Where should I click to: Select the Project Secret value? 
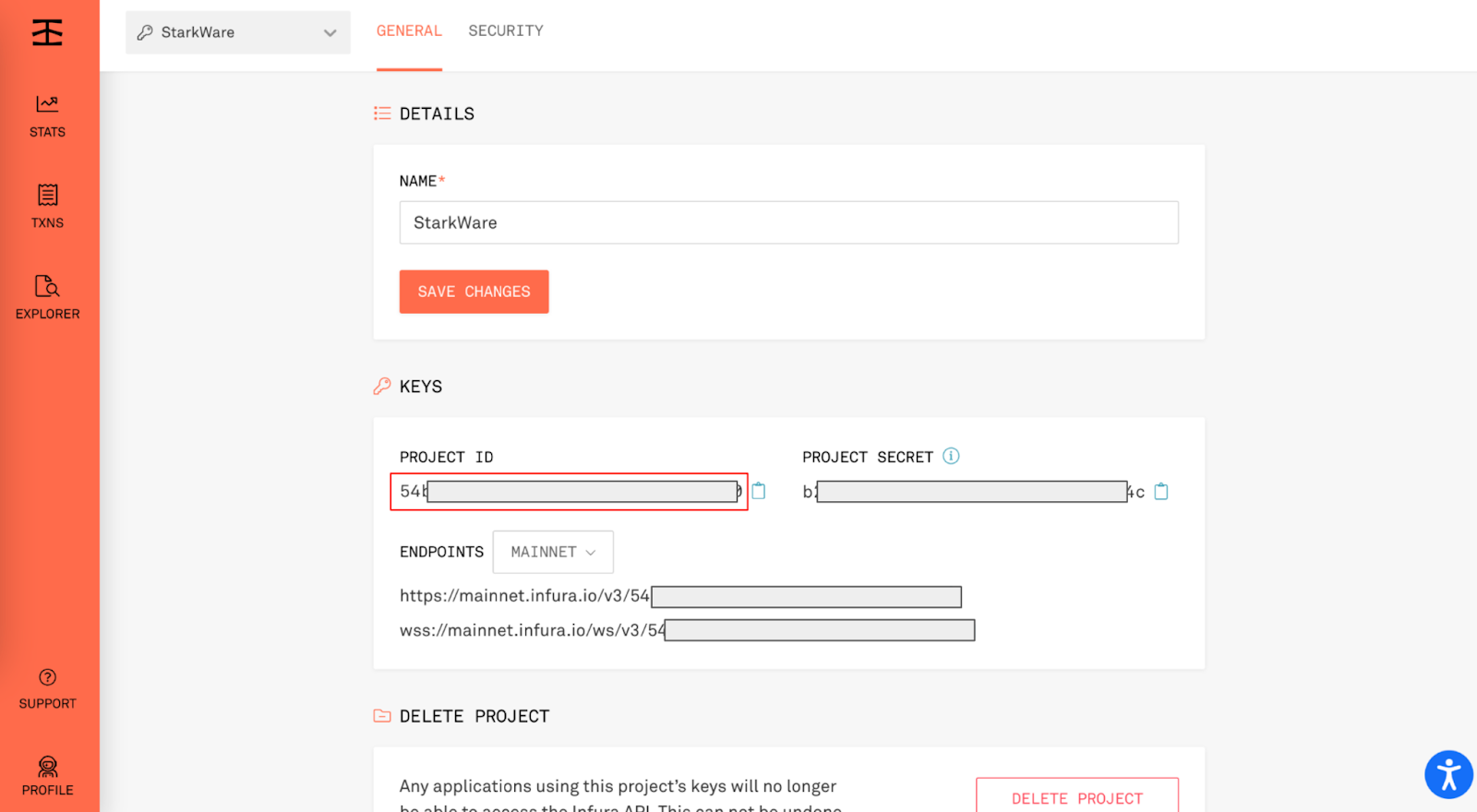(974, 492)
